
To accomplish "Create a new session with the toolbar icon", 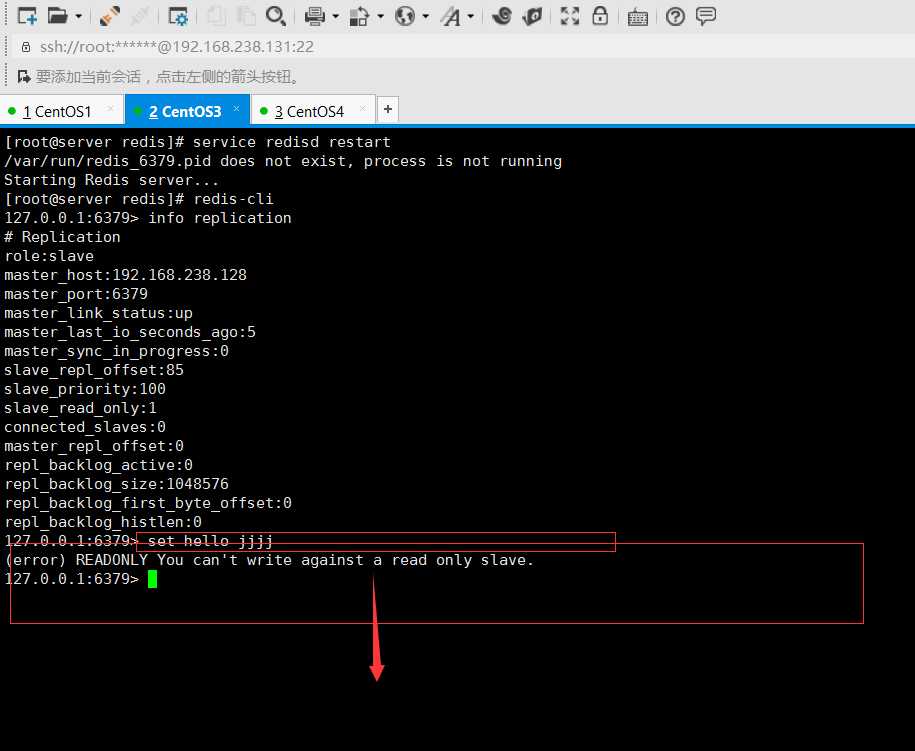I will point(27,16).
